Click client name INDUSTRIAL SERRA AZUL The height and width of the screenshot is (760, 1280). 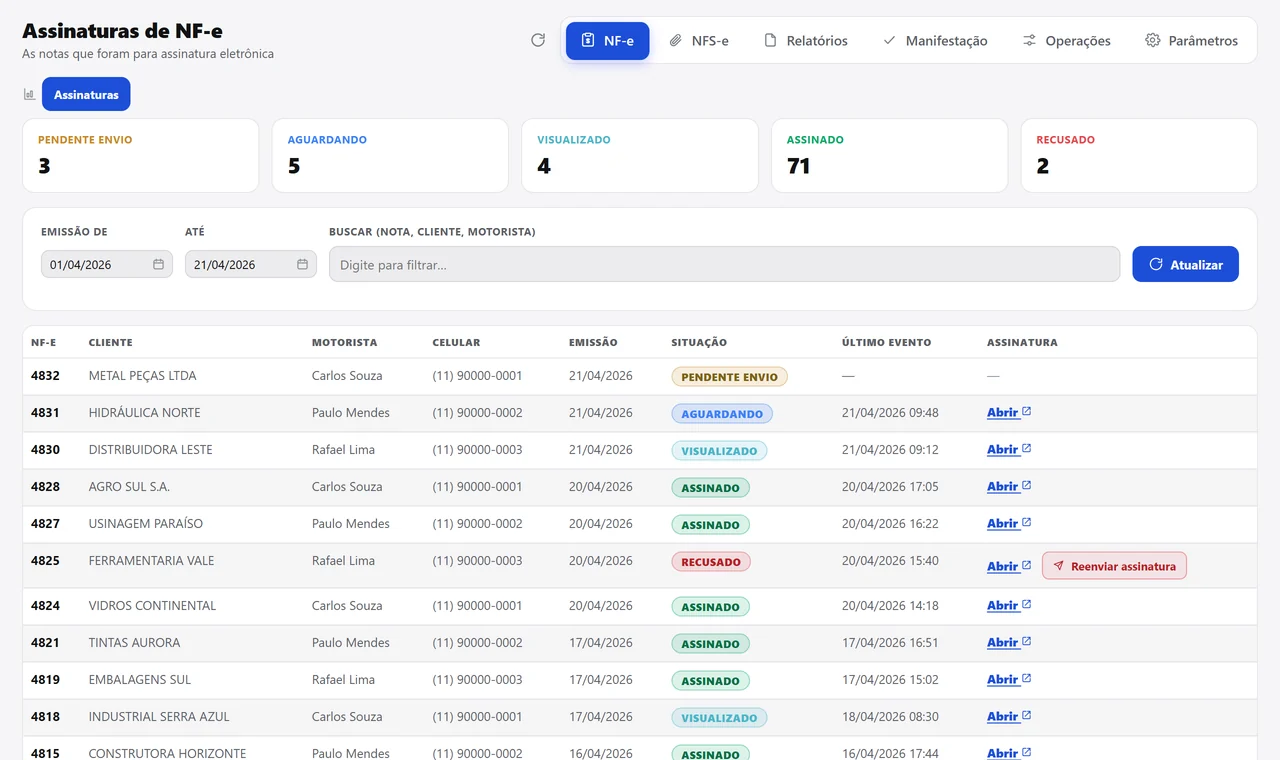point(159,716)
